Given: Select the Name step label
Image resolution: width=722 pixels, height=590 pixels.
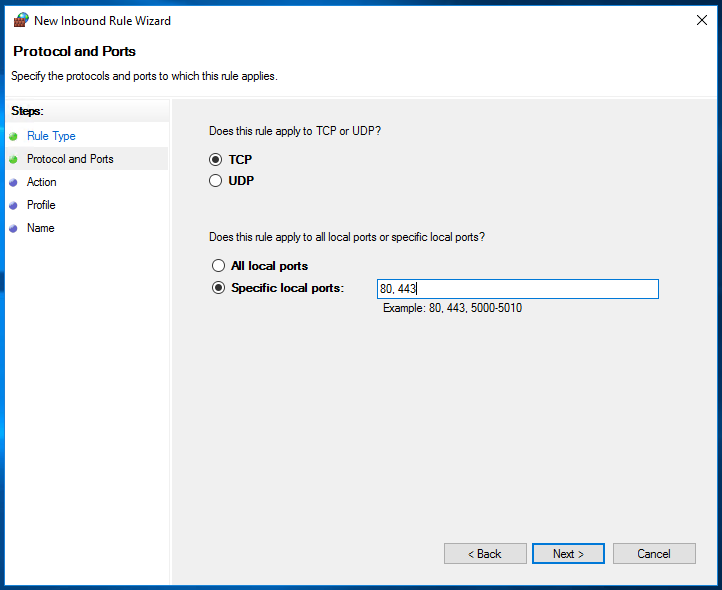Looking at the screenshot, I should (x=41, y=228).
